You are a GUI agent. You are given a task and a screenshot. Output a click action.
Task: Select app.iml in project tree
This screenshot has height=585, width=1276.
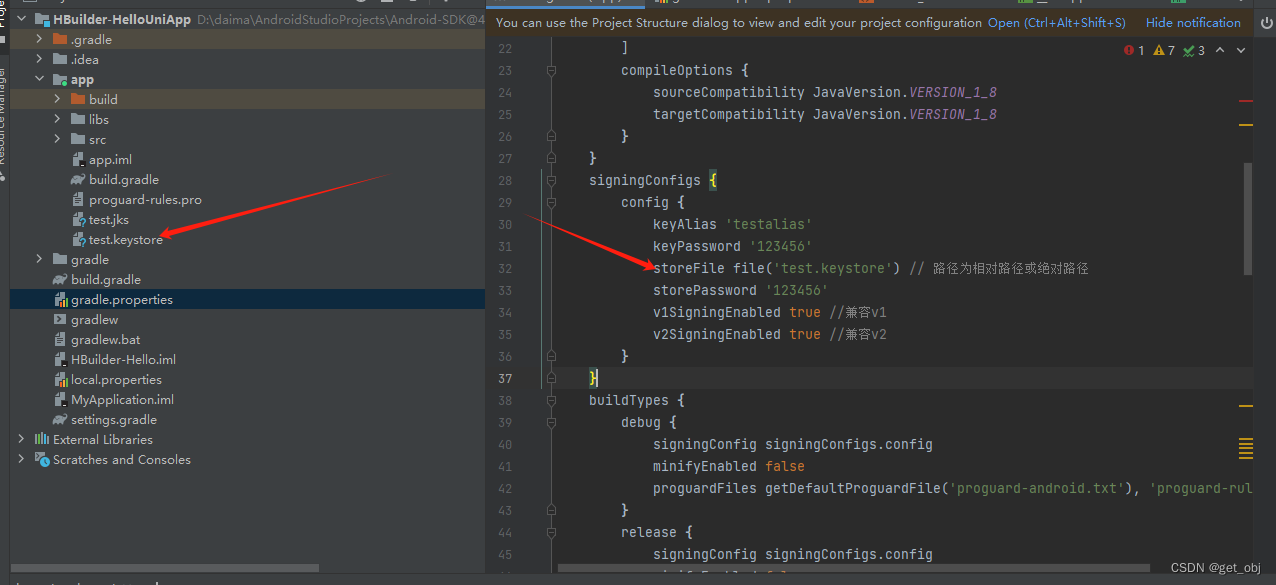[x=110, y=160]
